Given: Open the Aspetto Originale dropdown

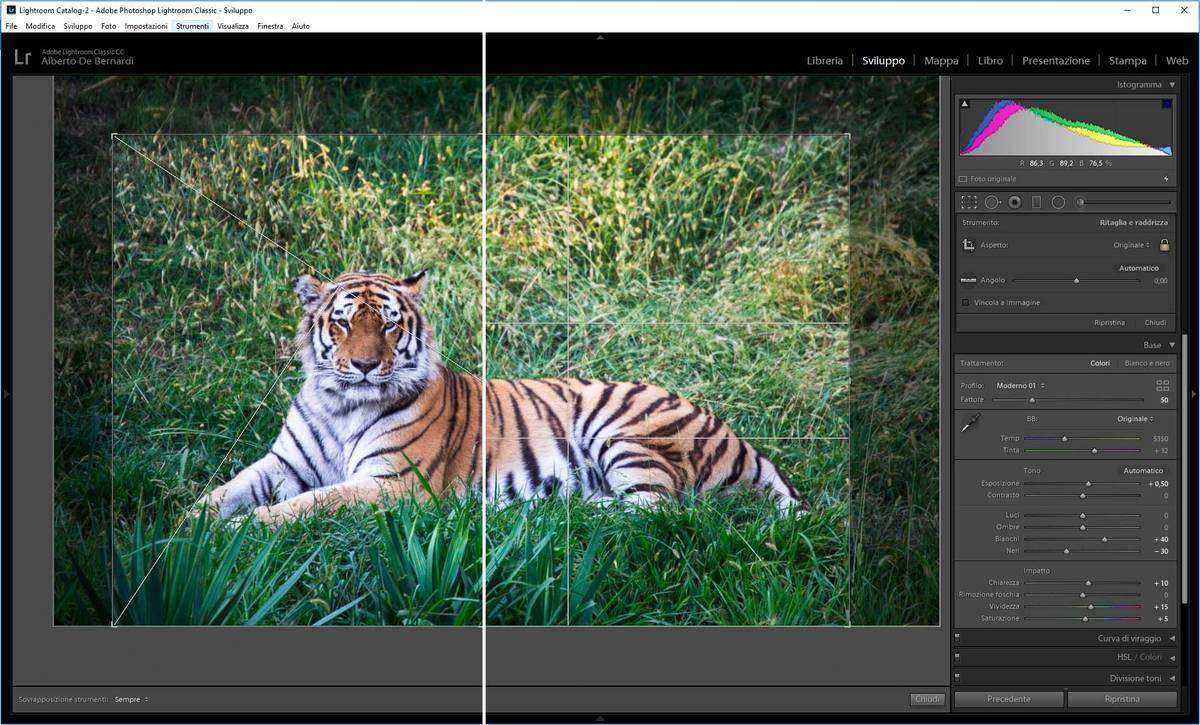Looking at the screenshot, I should pyautogui.click(x=1132, y=245).
